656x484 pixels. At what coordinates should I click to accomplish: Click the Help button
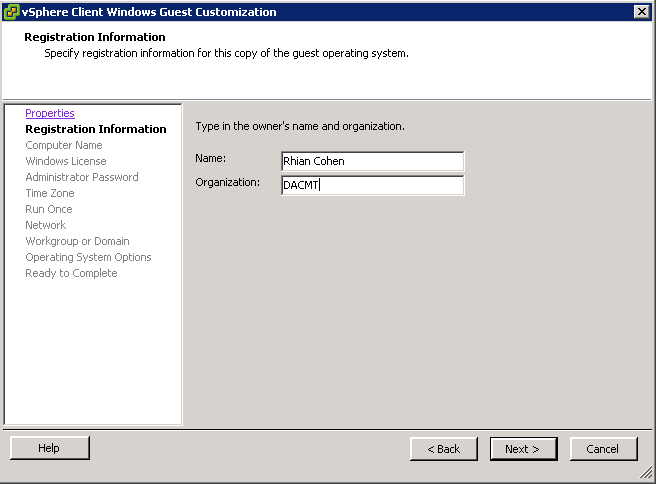[x=49, y=448]
